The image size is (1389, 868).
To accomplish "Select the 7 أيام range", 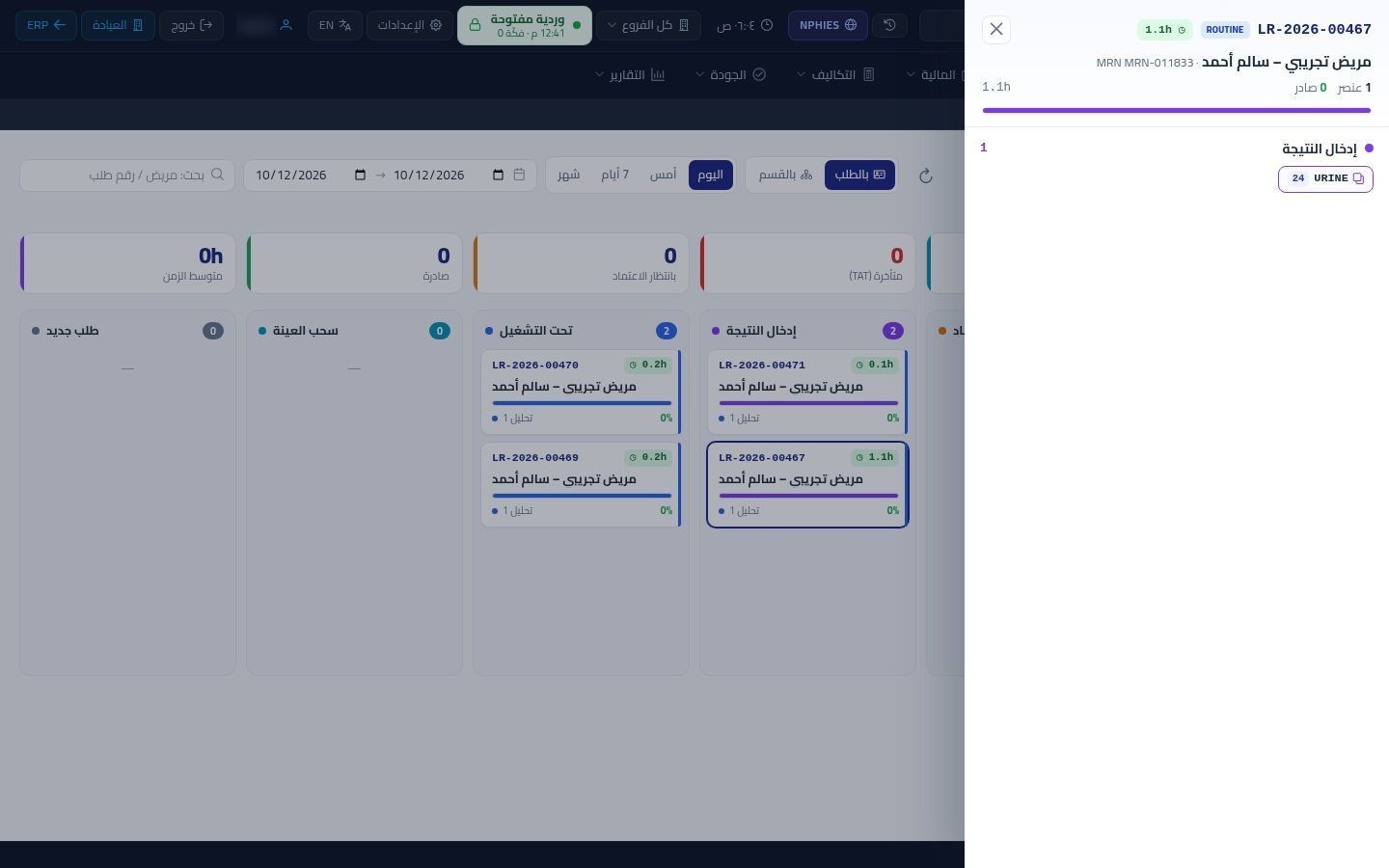I will [x=615, y=175].
